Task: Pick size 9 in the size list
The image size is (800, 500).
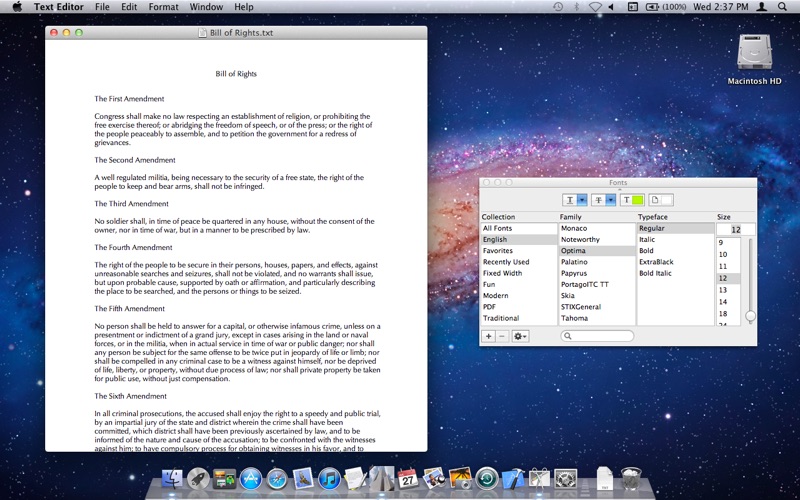Action: 729,243
